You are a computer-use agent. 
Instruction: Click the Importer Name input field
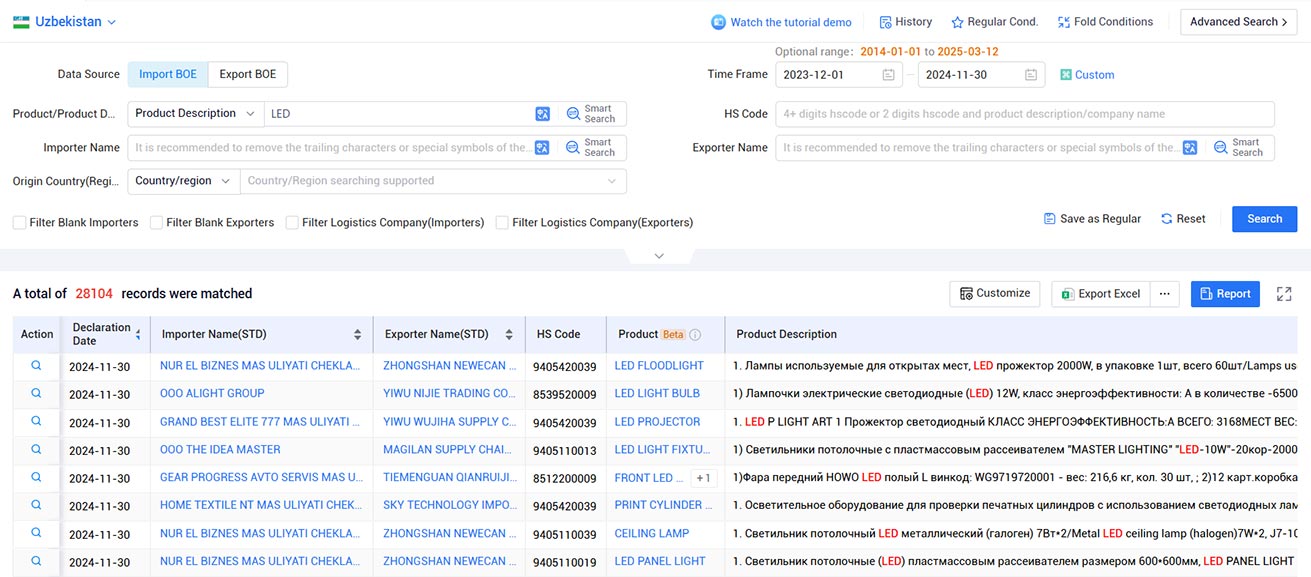pos(331,148)
